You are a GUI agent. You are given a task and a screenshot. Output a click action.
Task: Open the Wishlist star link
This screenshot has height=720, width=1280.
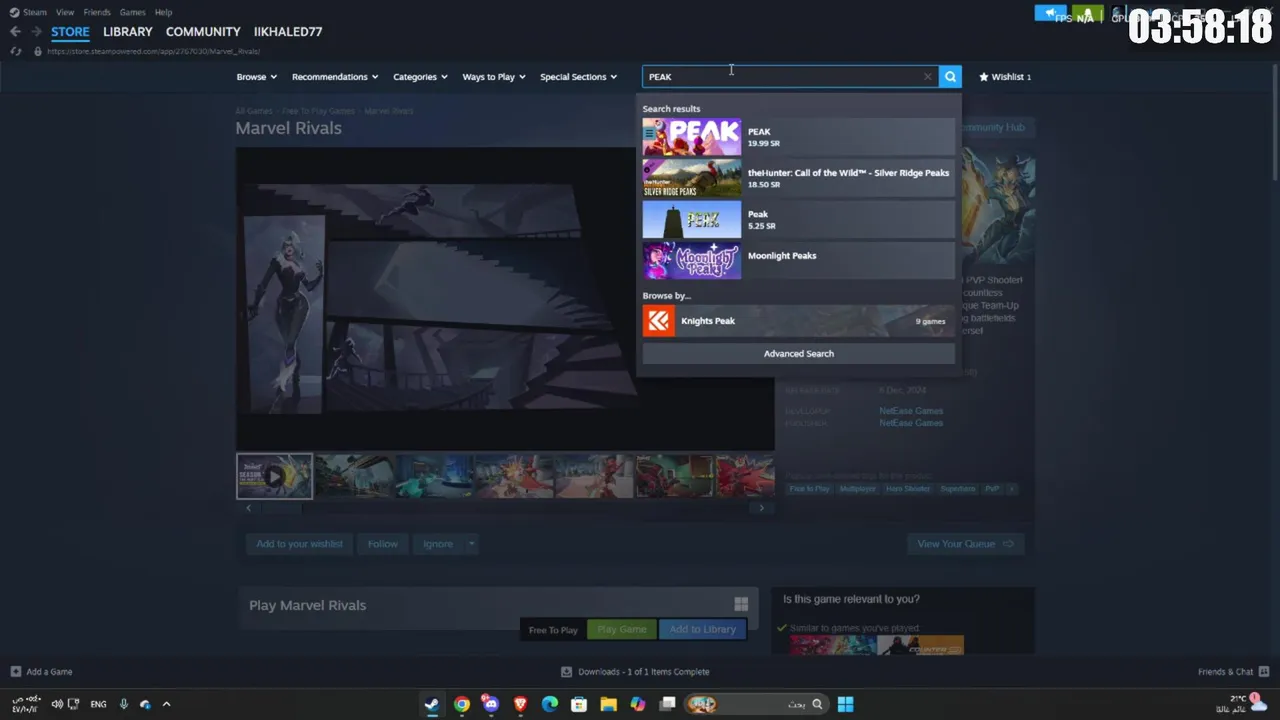point(1005,76)
